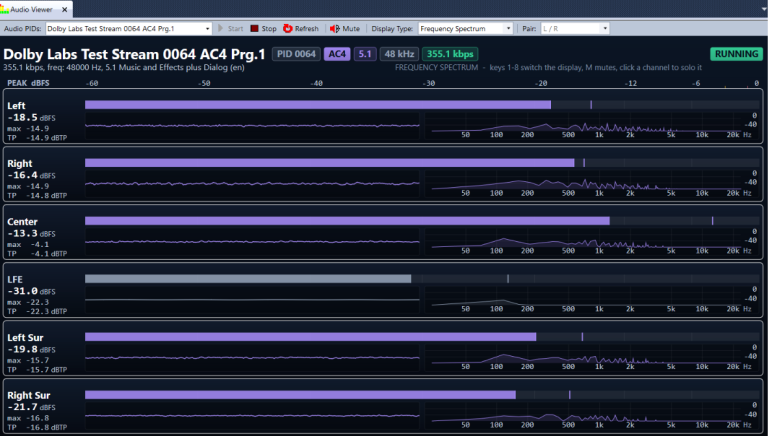The image size is (768, 436).
Task: Click the Center value -13.3 dBFS
Action: [x=31, y=234]
